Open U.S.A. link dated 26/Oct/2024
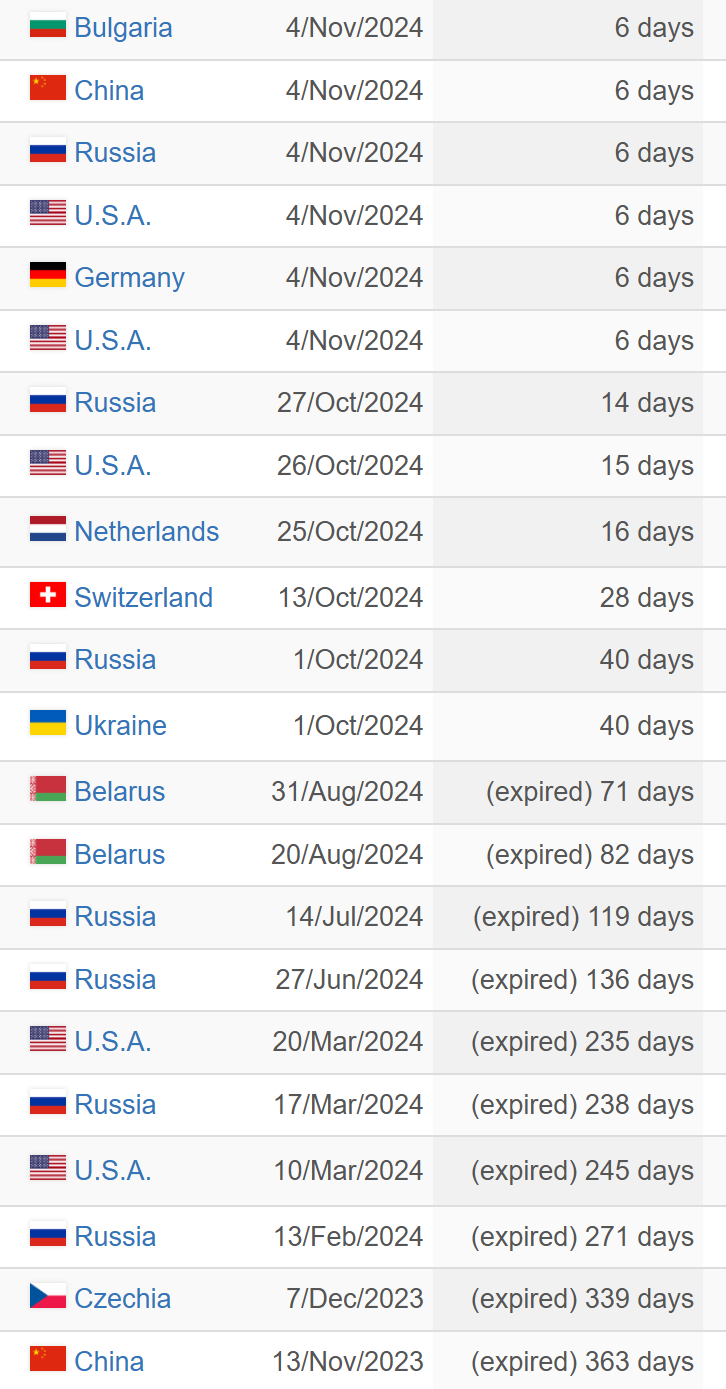The height and width of the screenshot is (1389, 726). click(x=113, y=465)
